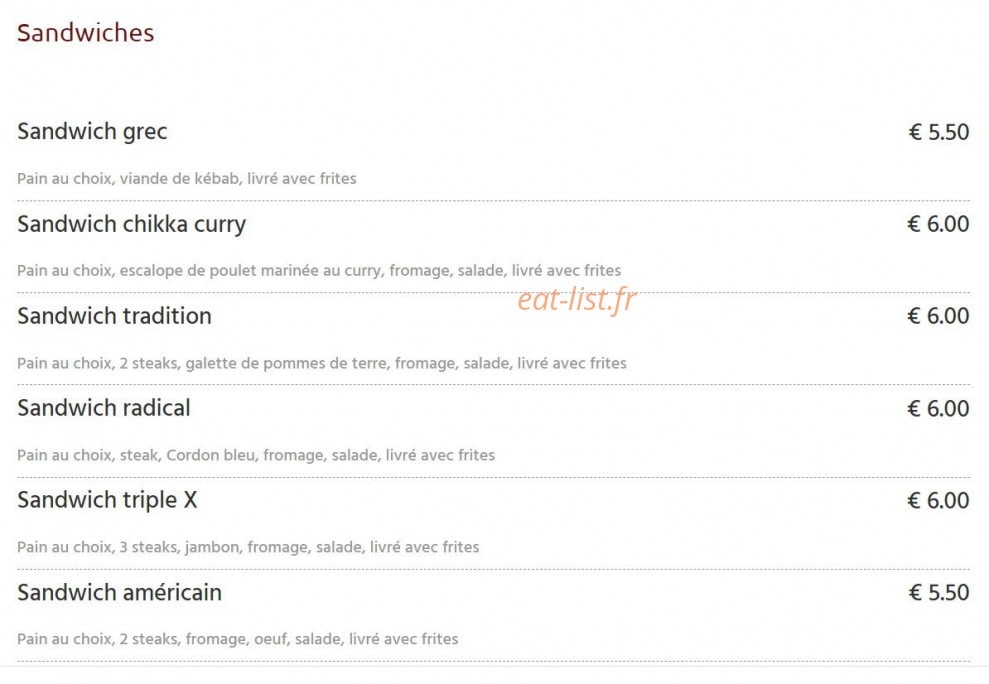Click the price next to Sandwich radical
The width and height of the screenshot is (989, 684).
(x=938, y=408)
